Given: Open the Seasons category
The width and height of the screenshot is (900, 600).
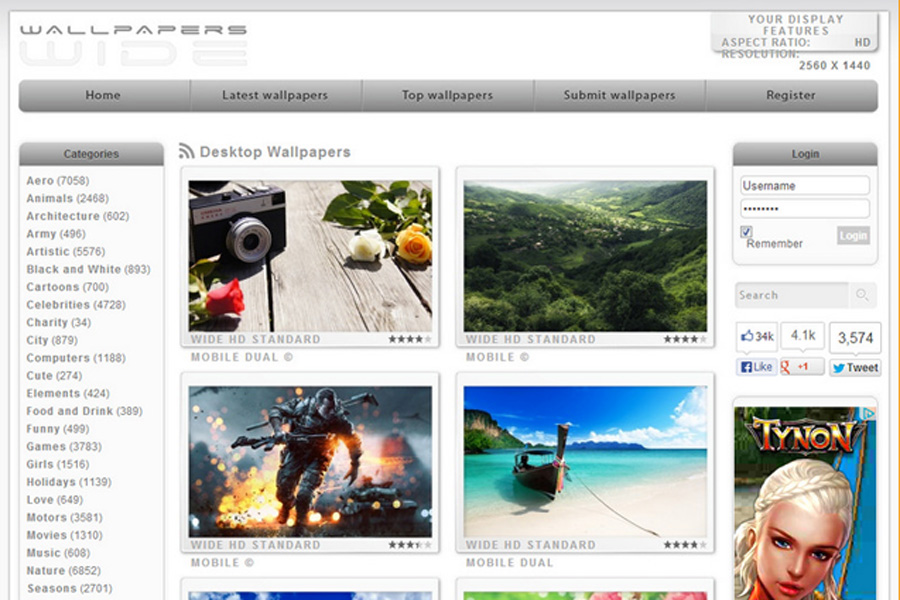Looking at the screenshot, I should (x=69, y=589).
